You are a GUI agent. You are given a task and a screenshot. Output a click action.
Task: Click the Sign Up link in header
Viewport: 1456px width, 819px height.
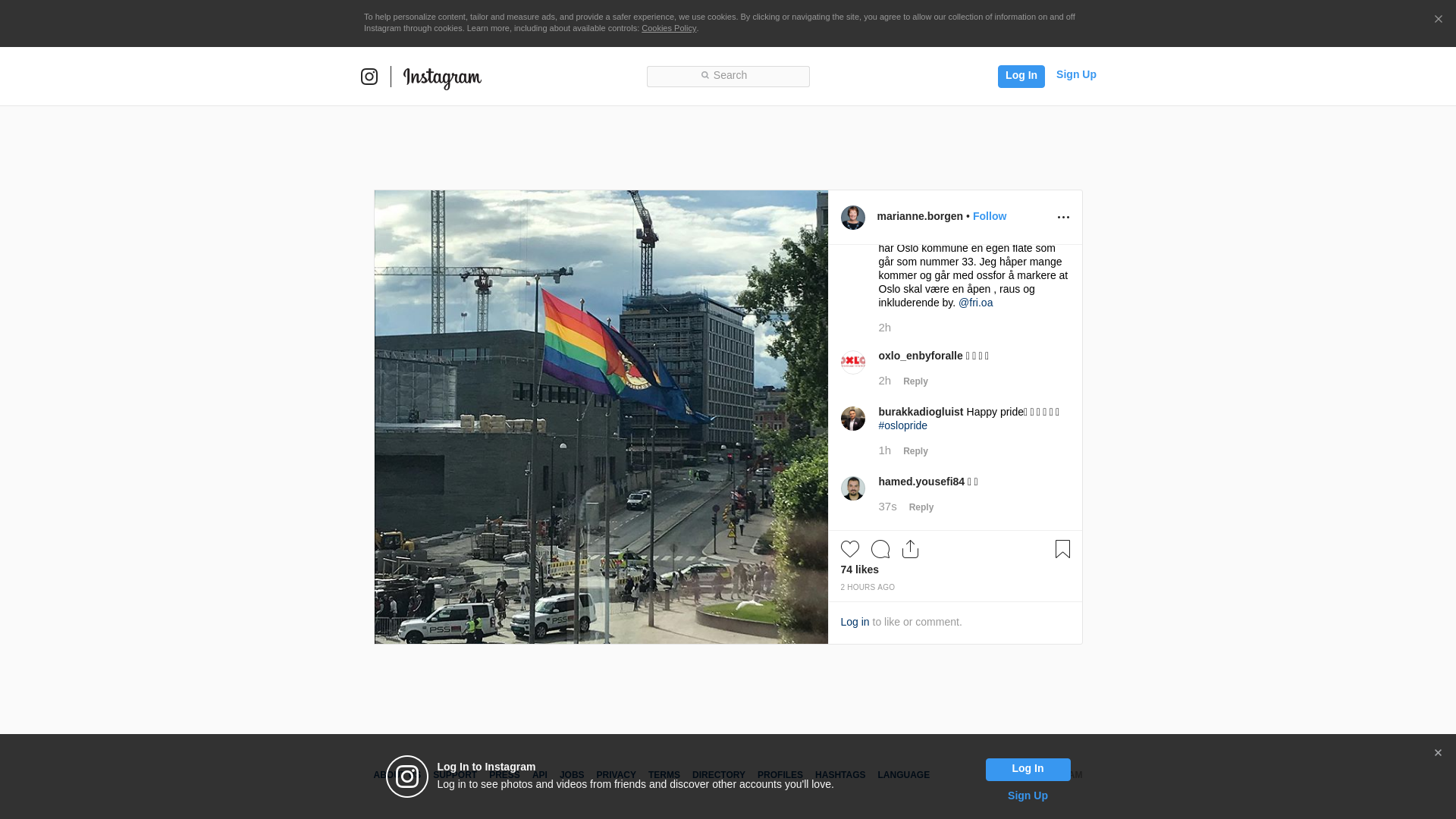[1076, 74]
